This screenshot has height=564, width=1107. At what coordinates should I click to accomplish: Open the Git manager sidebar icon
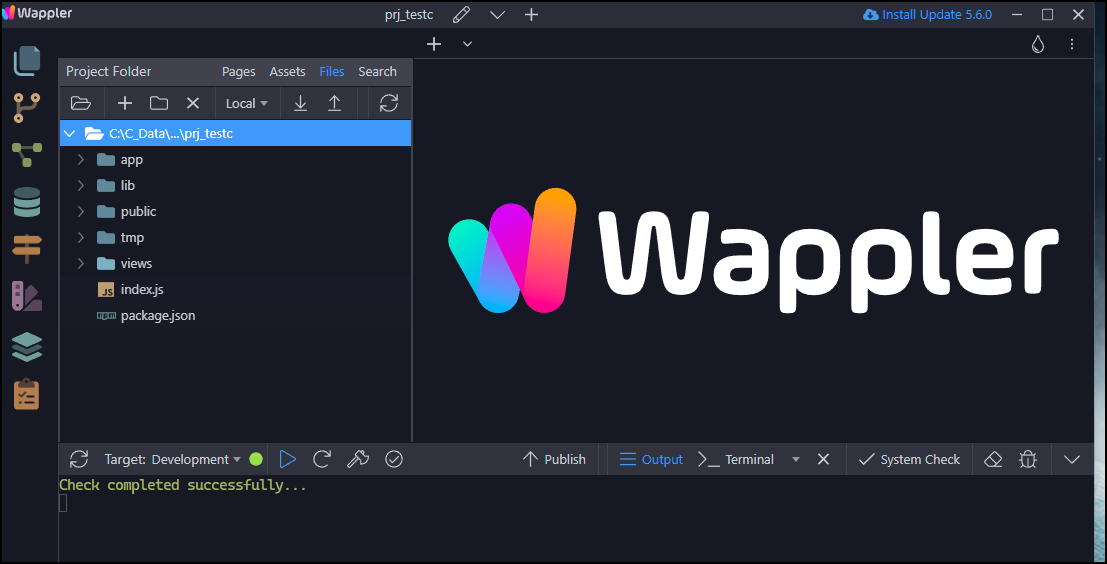tap(27, 107)
